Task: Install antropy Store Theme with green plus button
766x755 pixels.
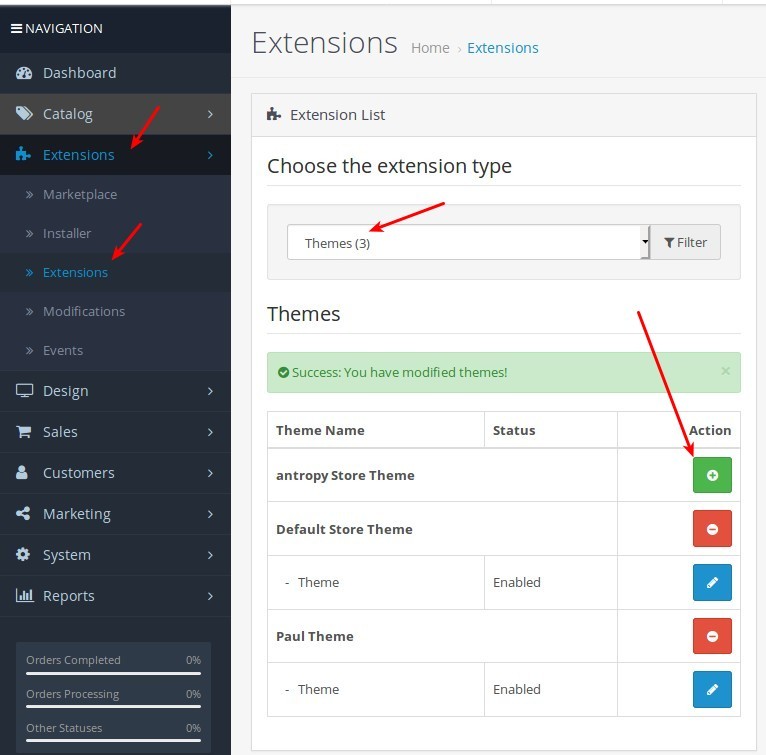Action: tap(712, 475)
